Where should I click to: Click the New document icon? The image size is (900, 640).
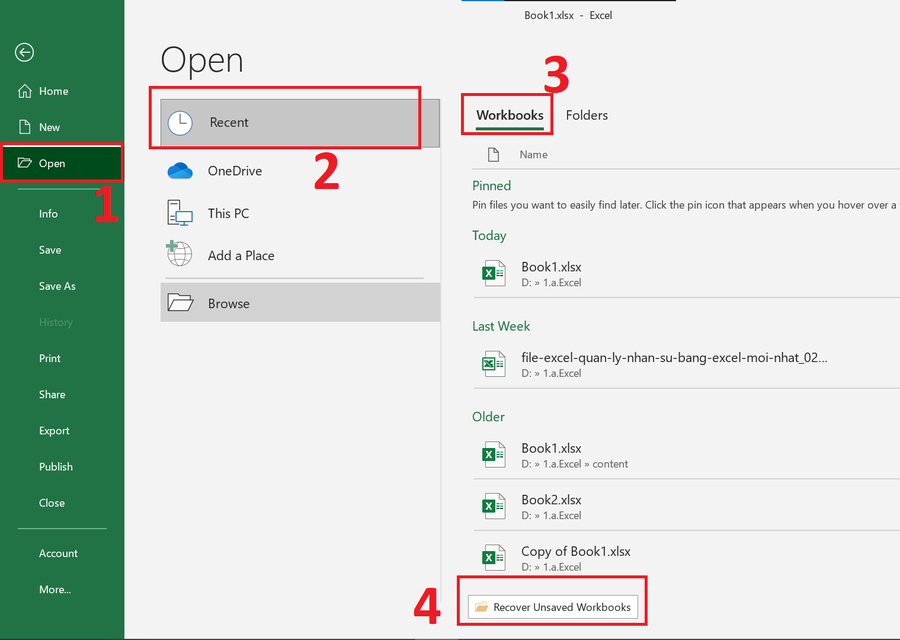[x=25, y=127]
